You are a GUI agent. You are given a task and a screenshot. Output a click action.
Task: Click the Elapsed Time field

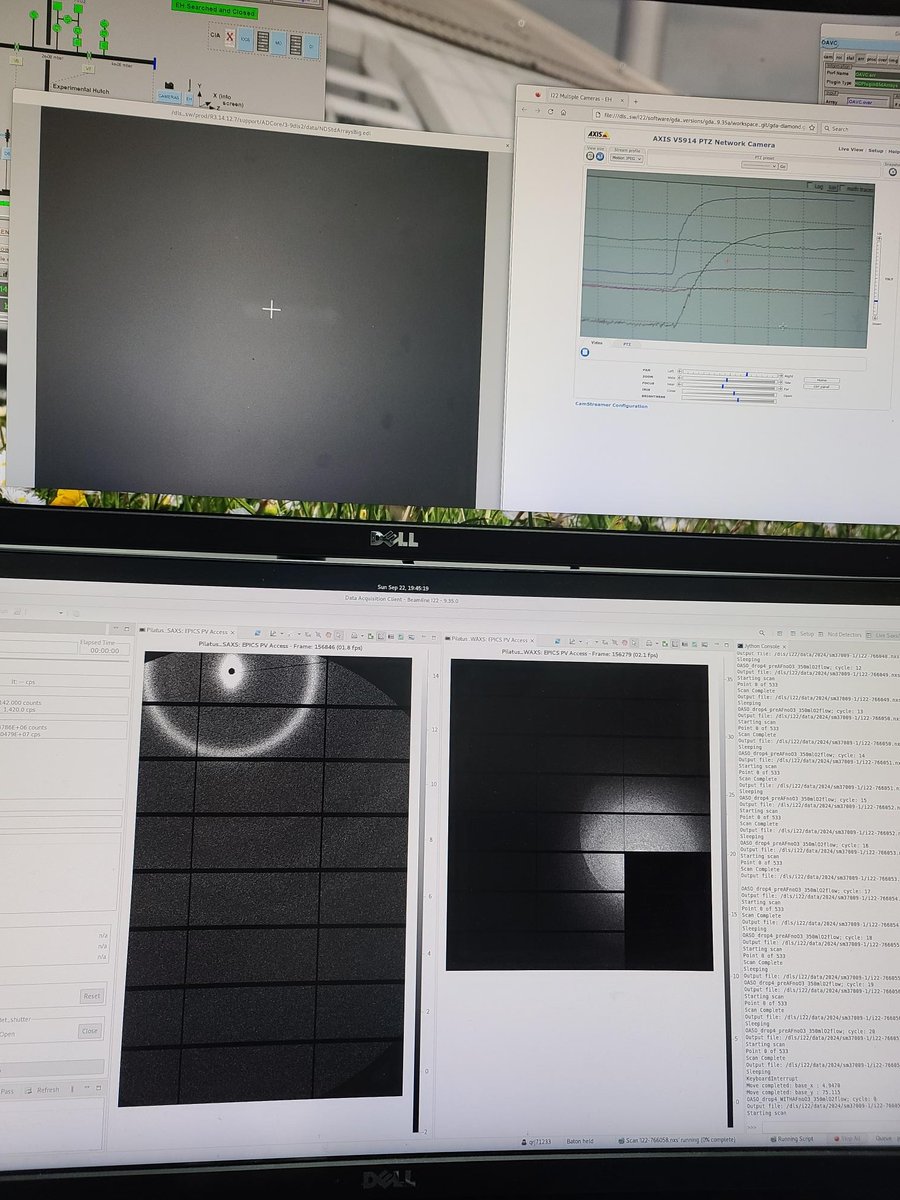click(105, 650)
